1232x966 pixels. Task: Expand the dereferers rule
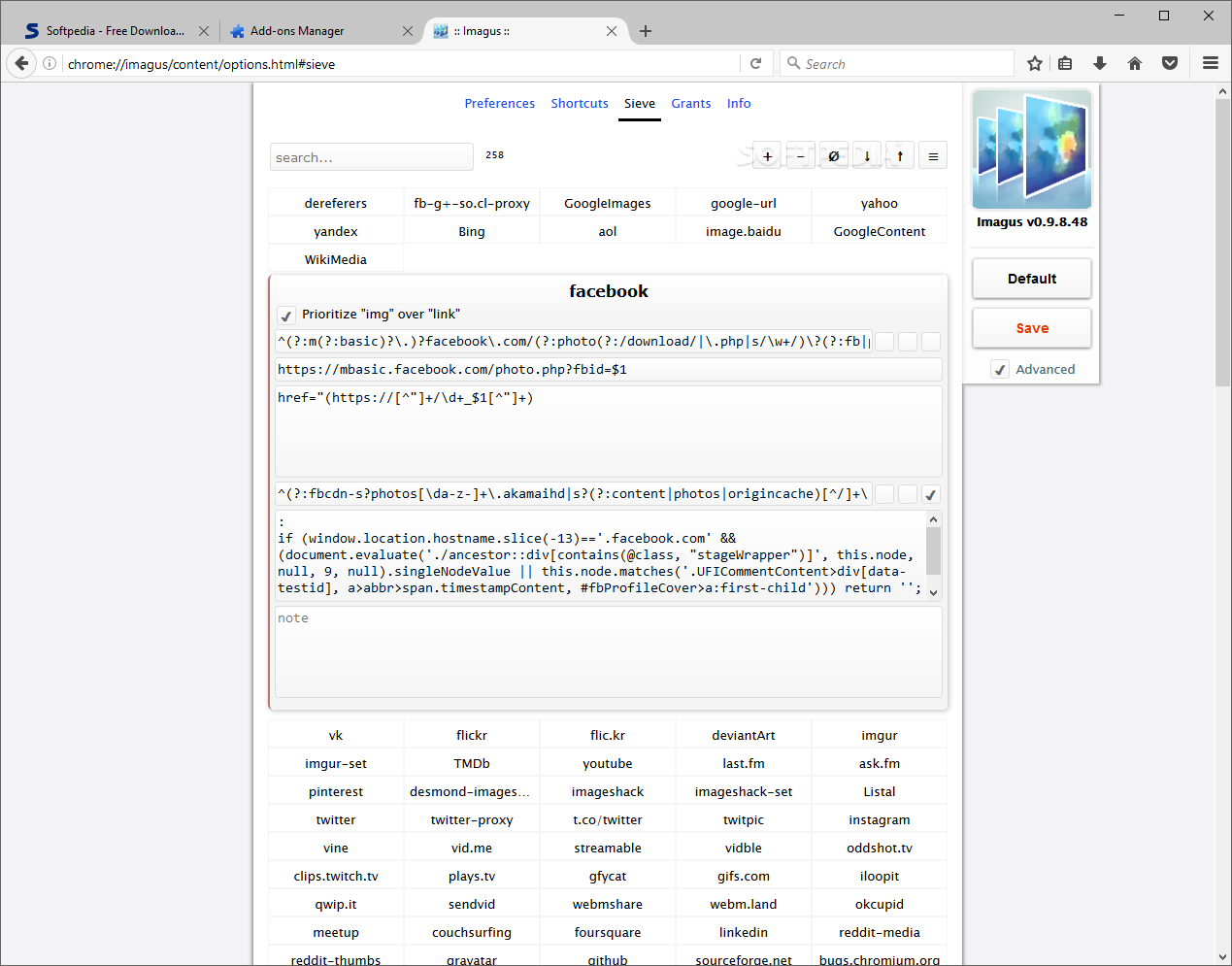coord(336,203)
